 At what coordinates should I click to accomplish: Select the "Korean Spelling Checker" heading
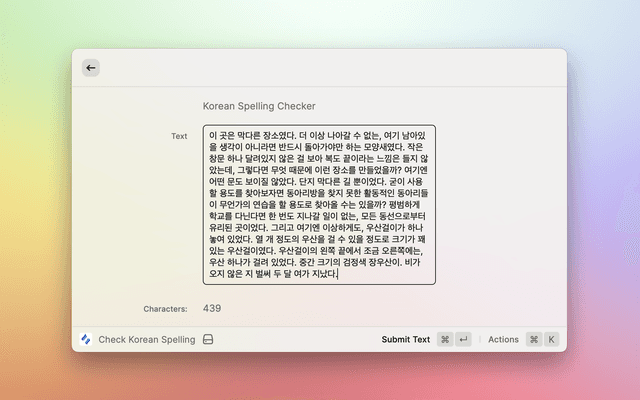click(259, 105)
